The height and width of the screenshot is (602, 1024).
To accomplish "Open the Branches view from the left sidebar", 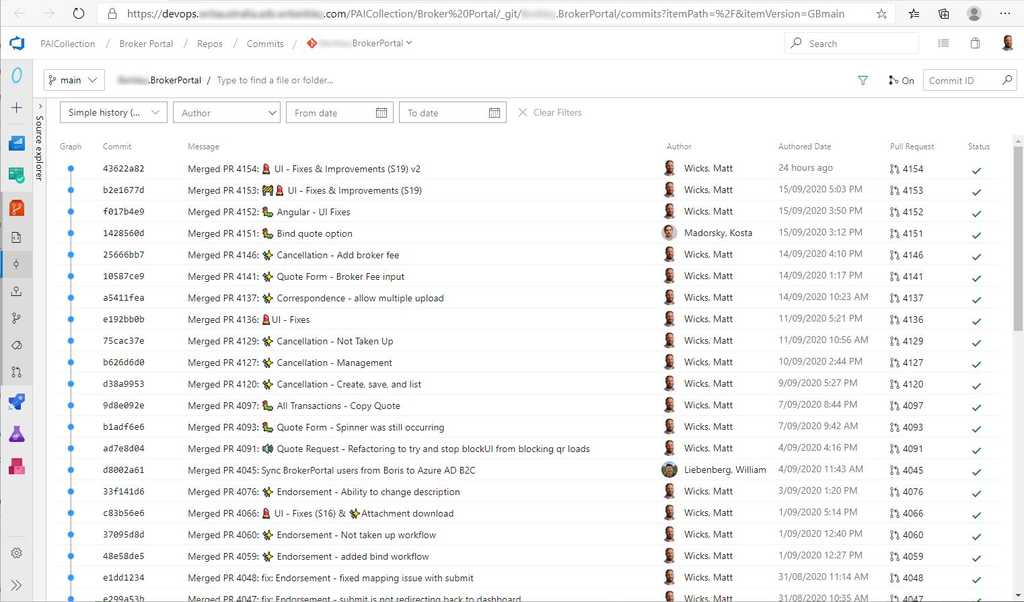I will [16, 318].
